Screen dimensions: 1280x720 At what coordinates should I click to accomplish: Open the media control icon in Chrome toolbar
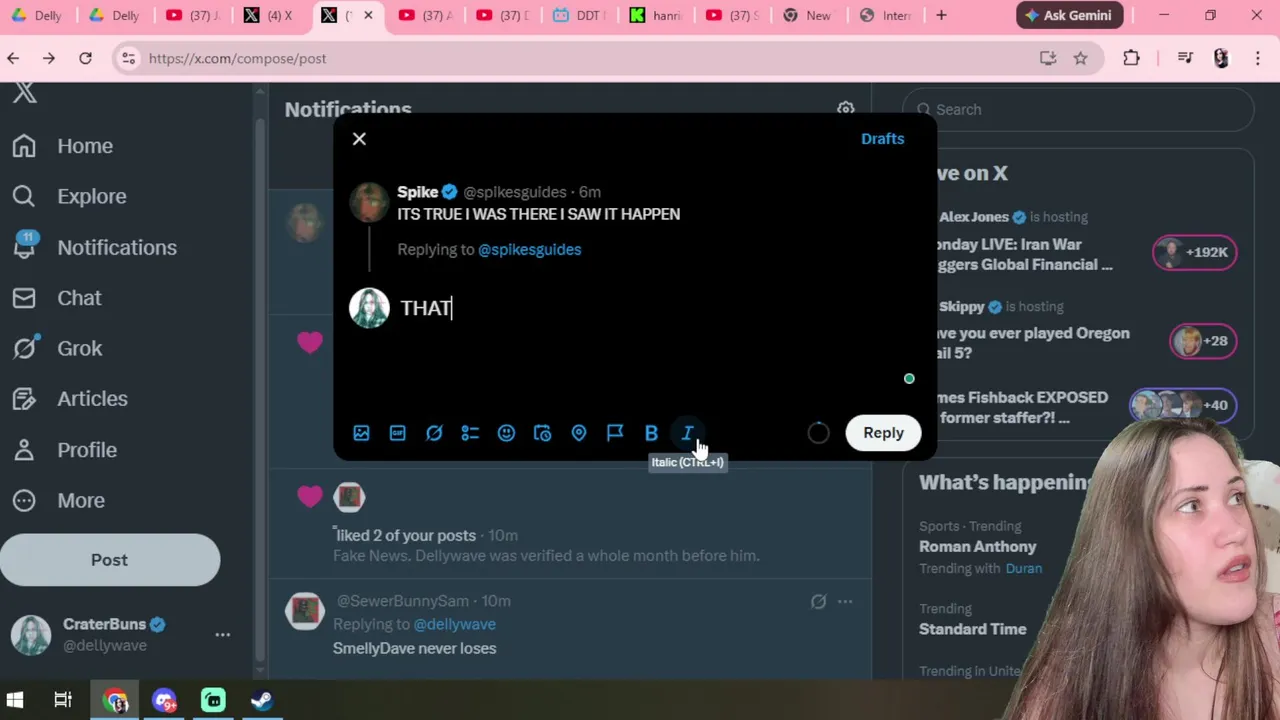(x=1185, y=58)
